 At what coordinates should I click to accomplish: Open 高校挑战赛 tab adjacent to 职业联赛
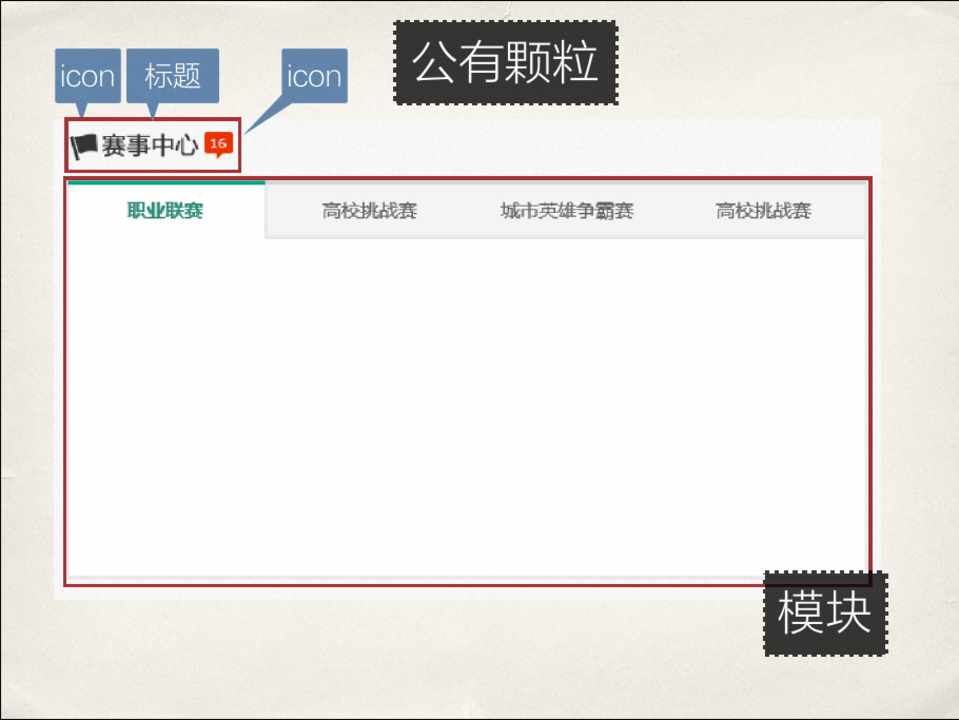click(x=369, y=211)
